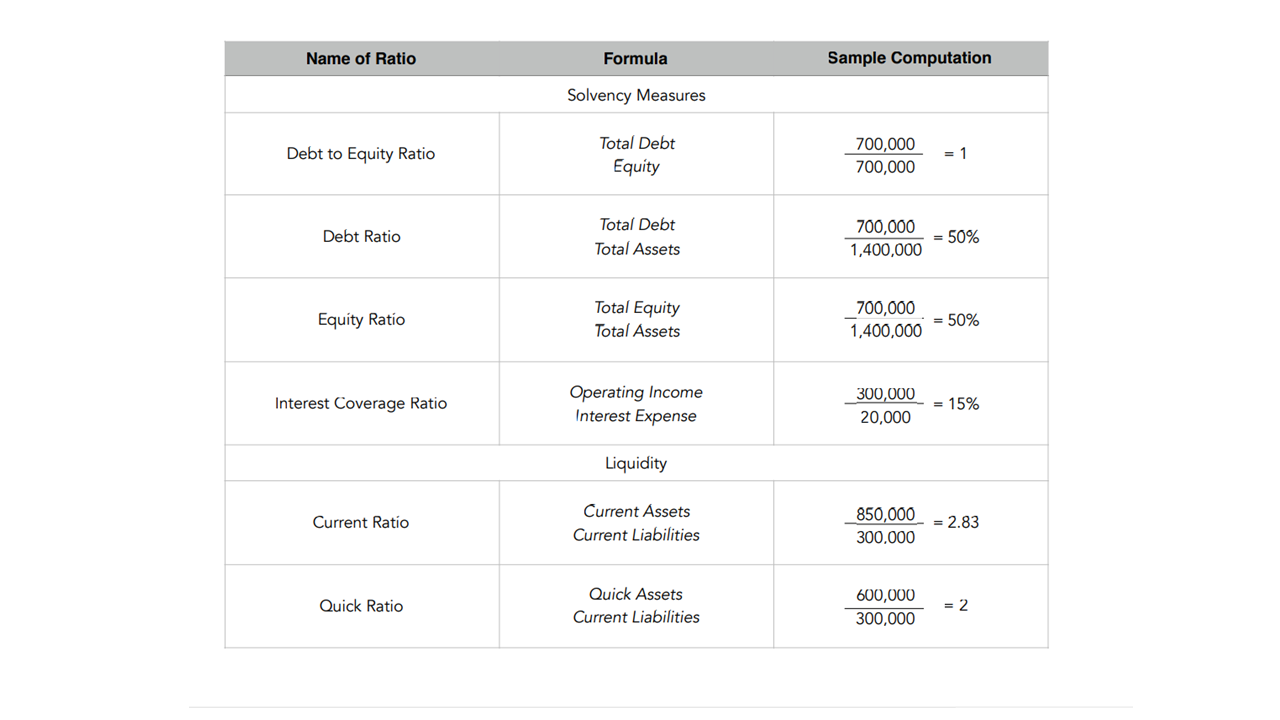This screenshot has width=1280, height=720.
Task: Click the Total Equity over Total Assets formula
Action: click(637, 320)
